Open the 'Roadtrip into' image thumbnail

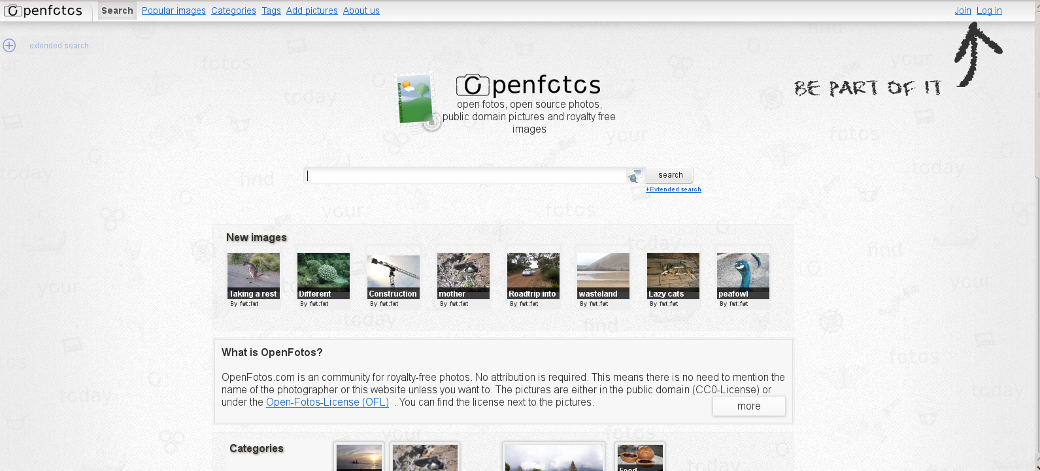coord(533,275)
